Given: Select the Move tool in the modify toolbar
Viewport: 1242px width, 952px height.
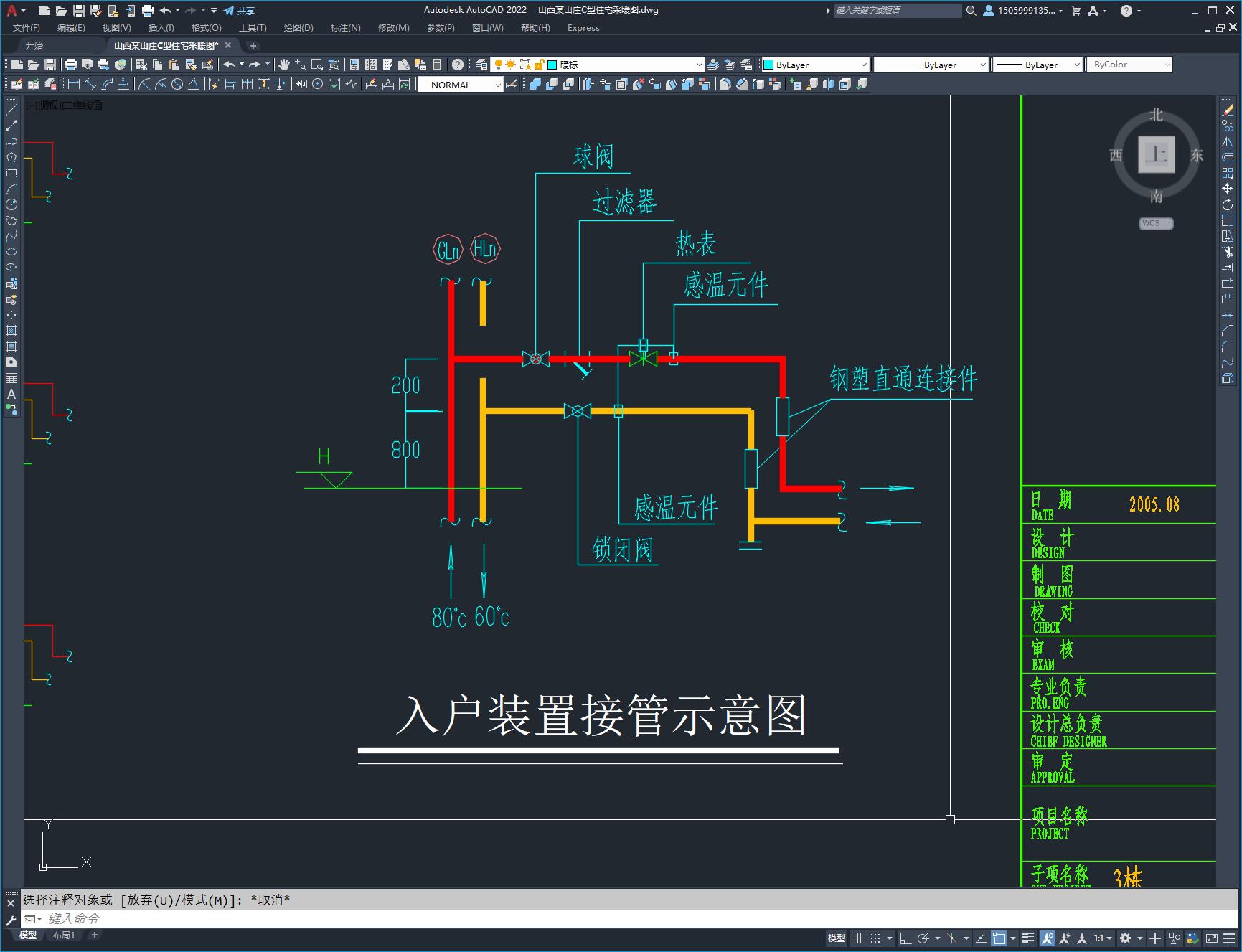Looking at the screenshot, I should (1228, 189).
